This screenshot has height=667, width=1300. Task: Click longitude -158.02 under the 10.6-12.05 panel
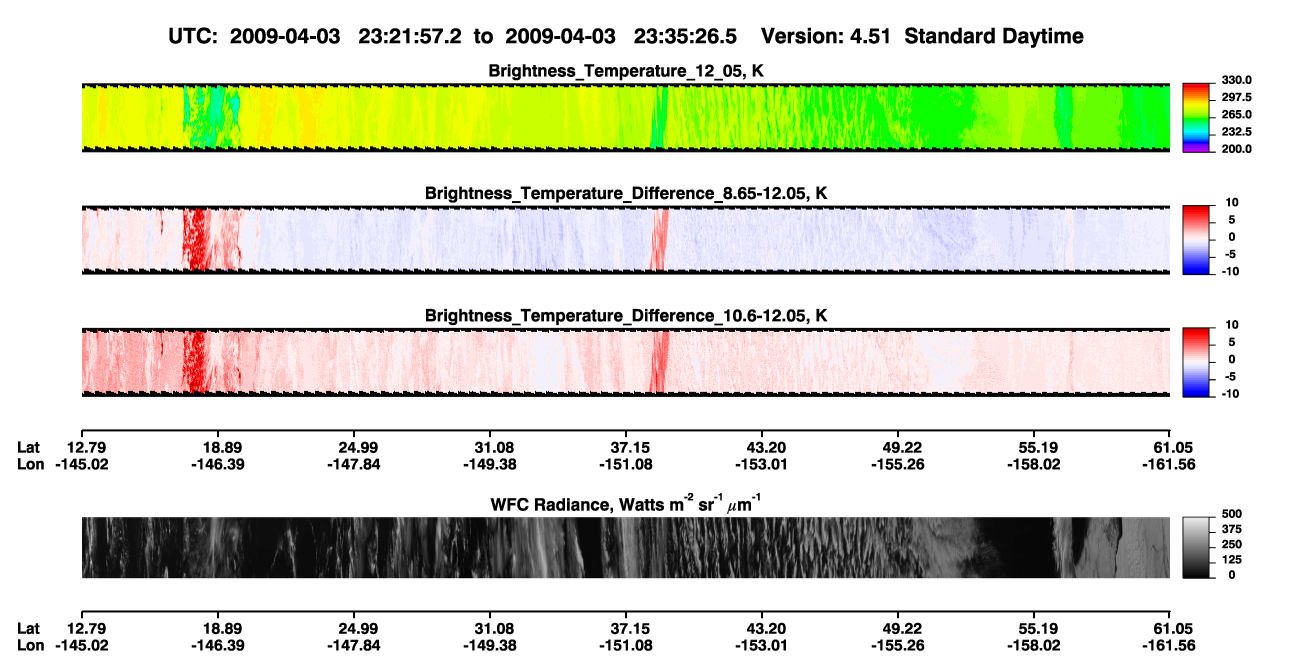1032,464
